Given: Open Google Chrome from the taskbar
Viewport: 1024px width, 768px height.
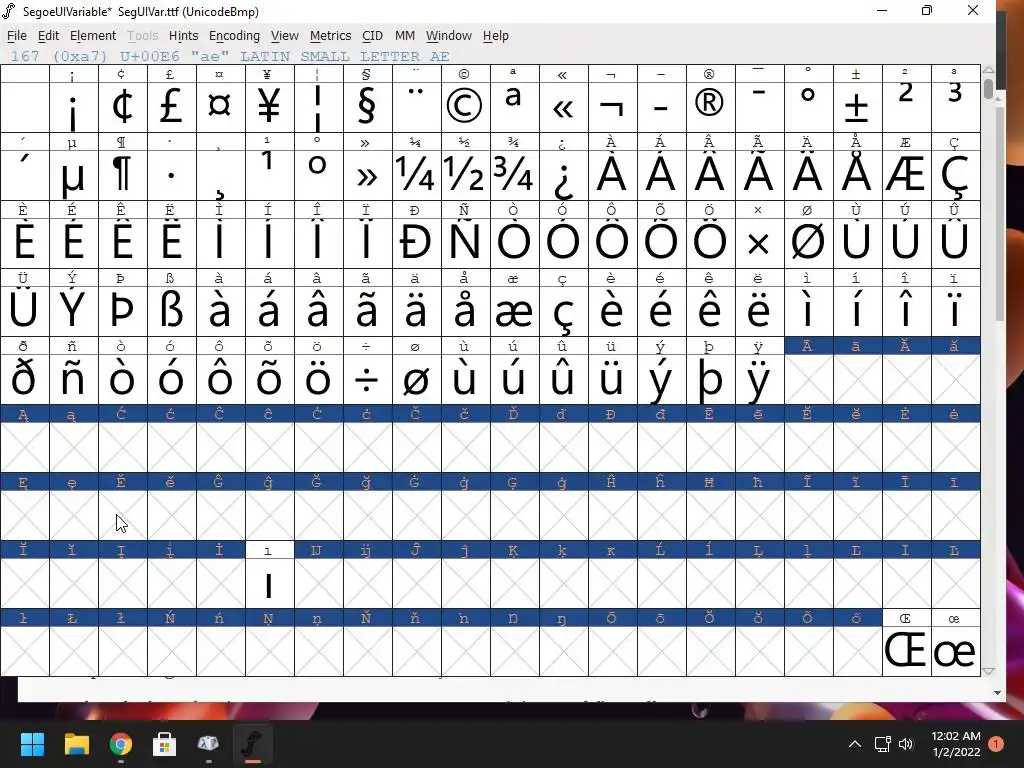Looking at the screenshot, I should click(121, 744).
